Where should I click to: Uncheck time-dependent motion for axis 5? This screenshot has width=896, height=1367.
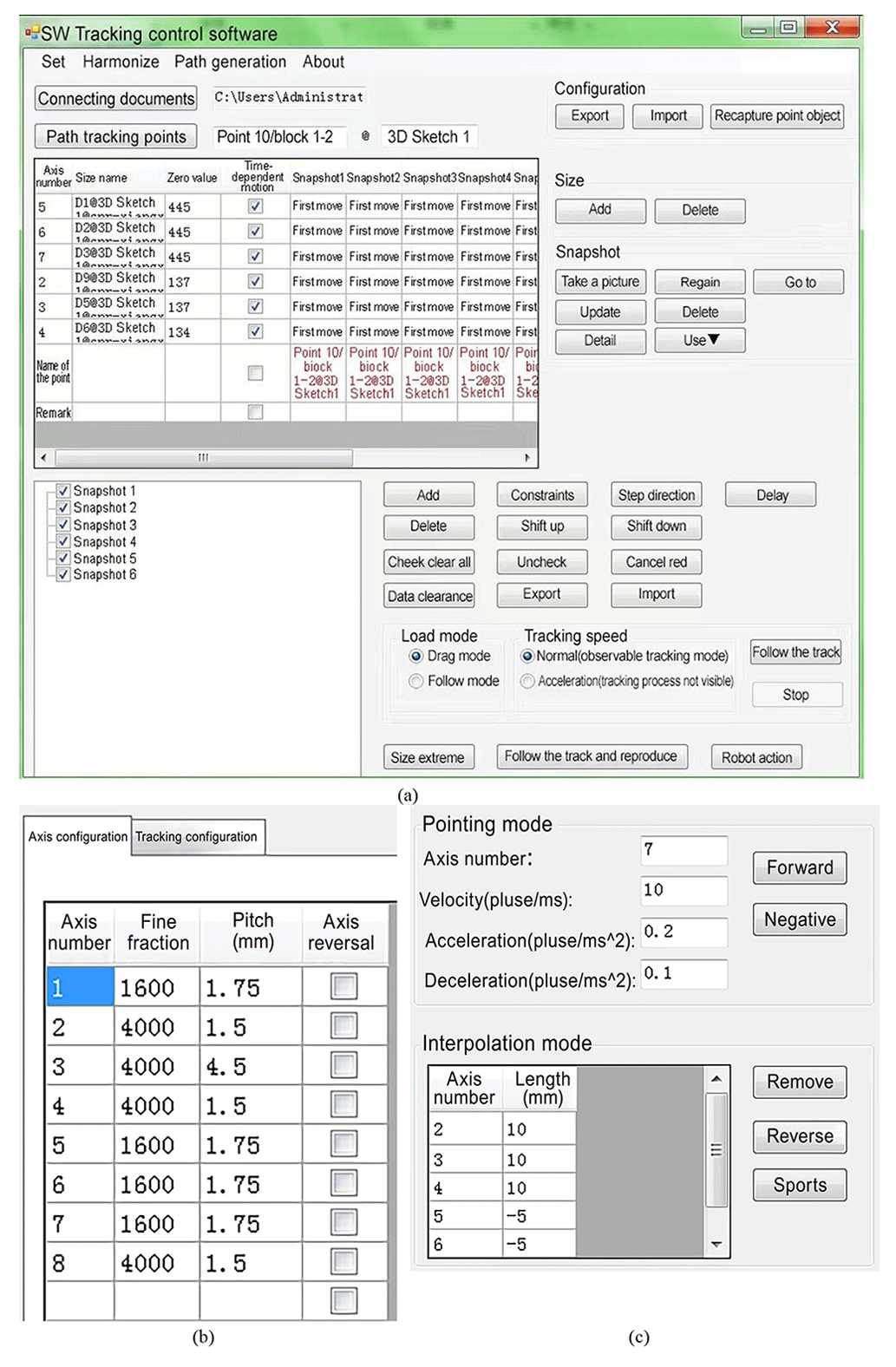pos(255,206)
